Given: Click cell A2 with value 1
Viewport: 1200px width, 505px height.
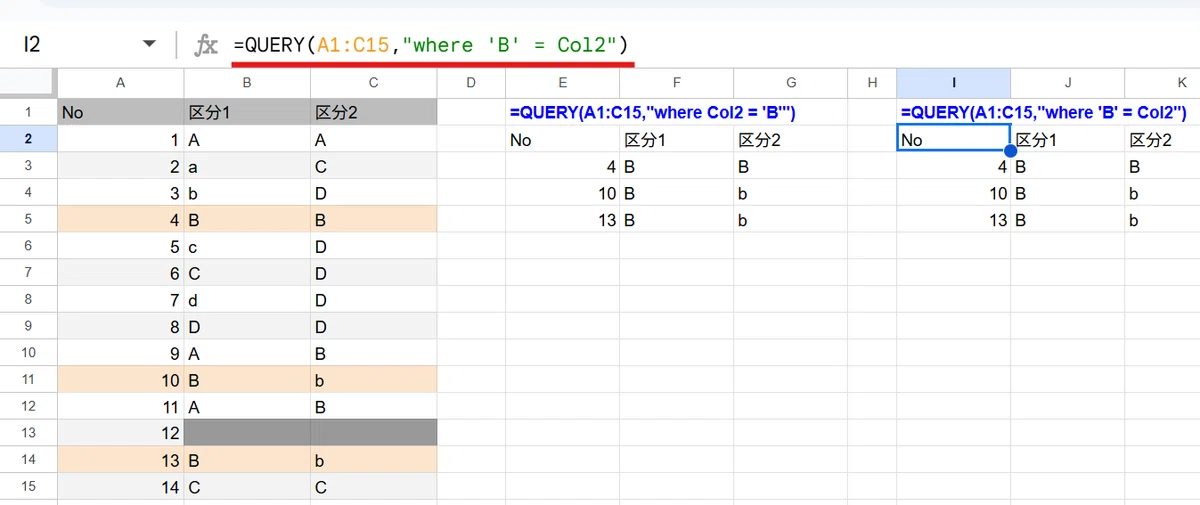Looking at the screenshot, I should click(x=121, y=139).
